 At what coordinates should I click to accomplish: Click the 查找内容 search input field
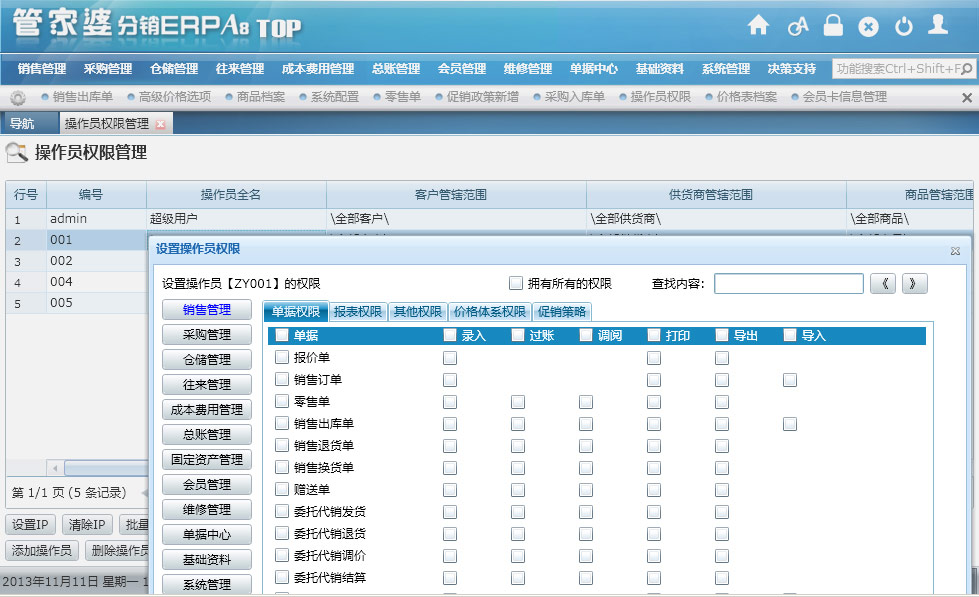788,283
